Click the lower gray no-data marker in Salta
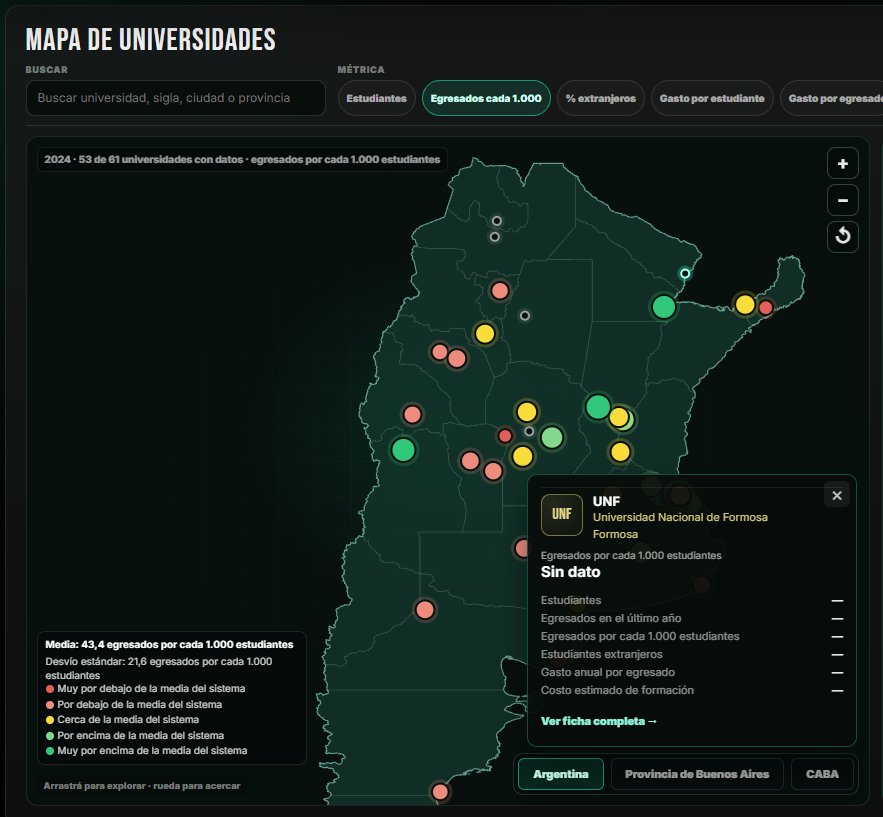The height and width of the screenshot is (817, 883). pyautogui.click(x=494, y=237)
